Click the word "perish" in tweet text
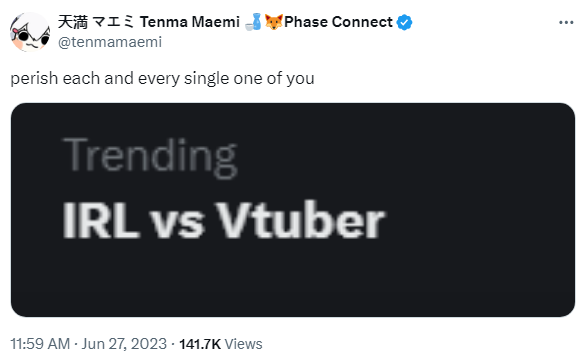 [34, 79]
